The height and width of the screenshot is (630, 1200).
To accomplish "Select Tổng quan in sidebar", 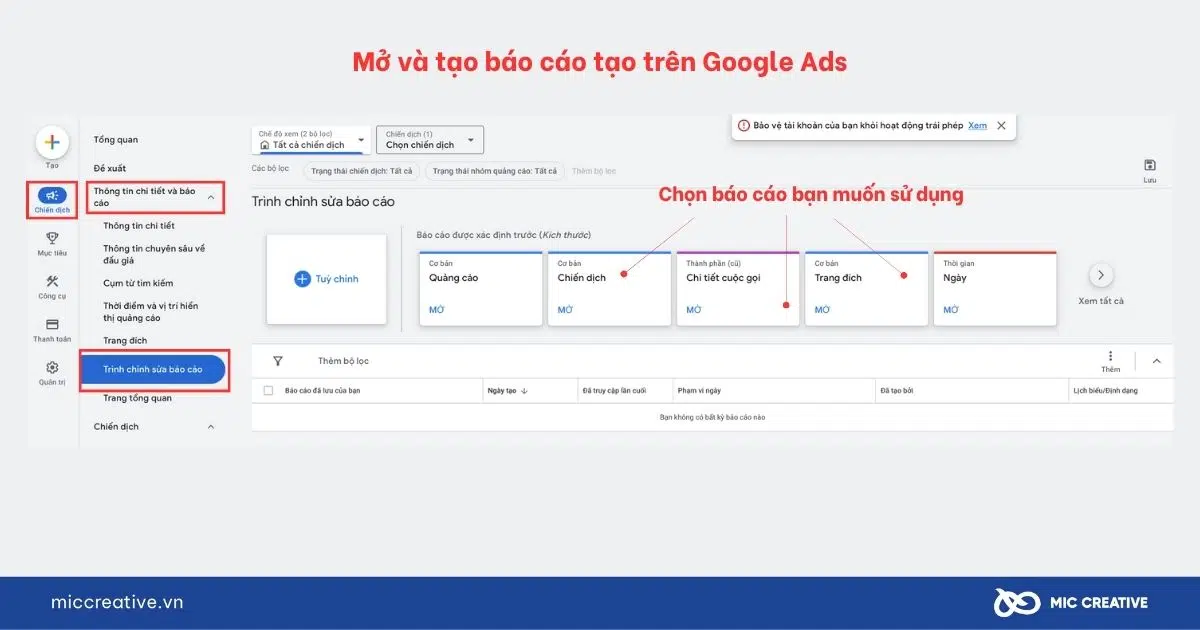I will pos(116,140).
